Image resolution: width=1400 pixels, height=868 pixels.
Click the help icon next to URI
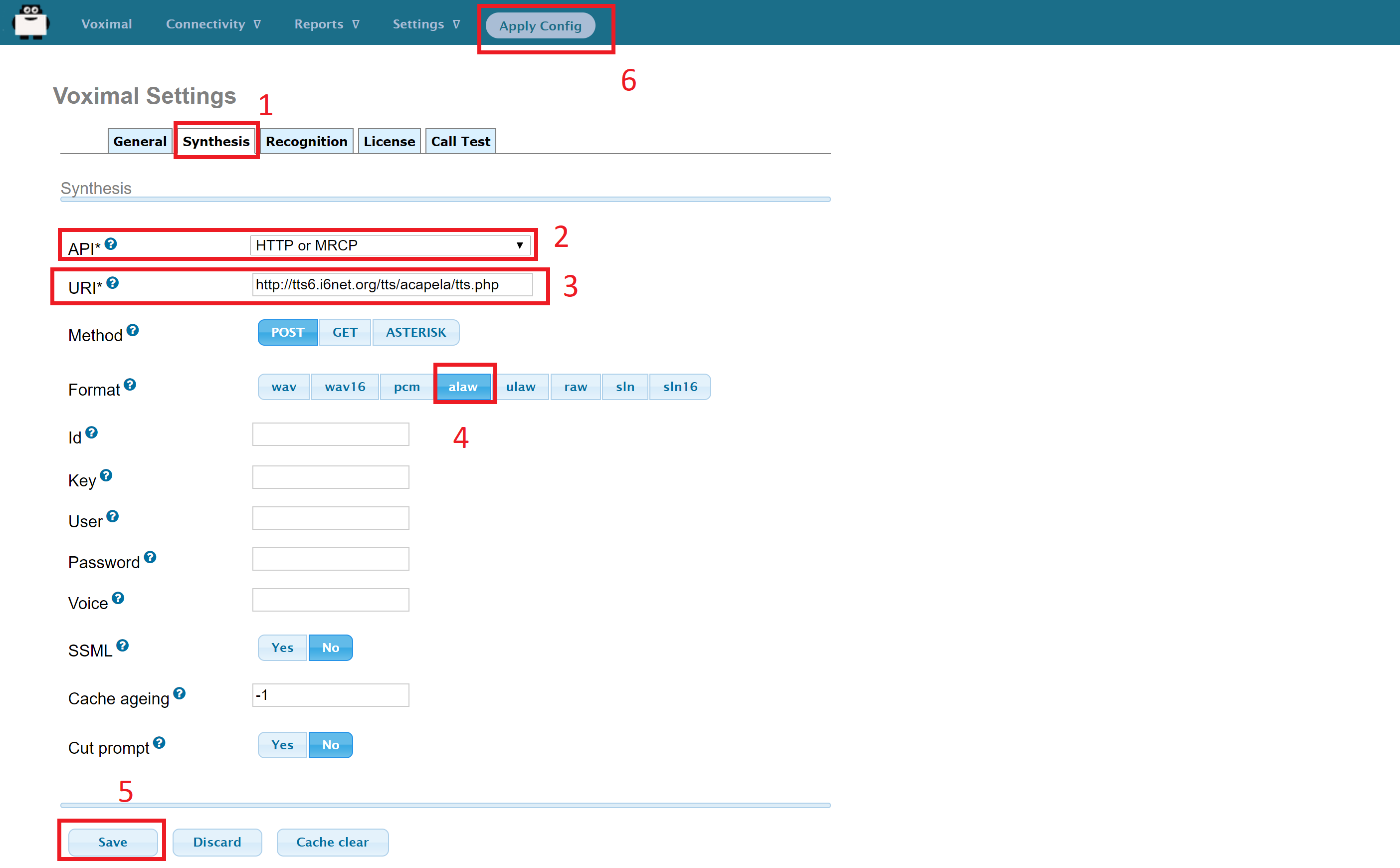click(113, 283)
